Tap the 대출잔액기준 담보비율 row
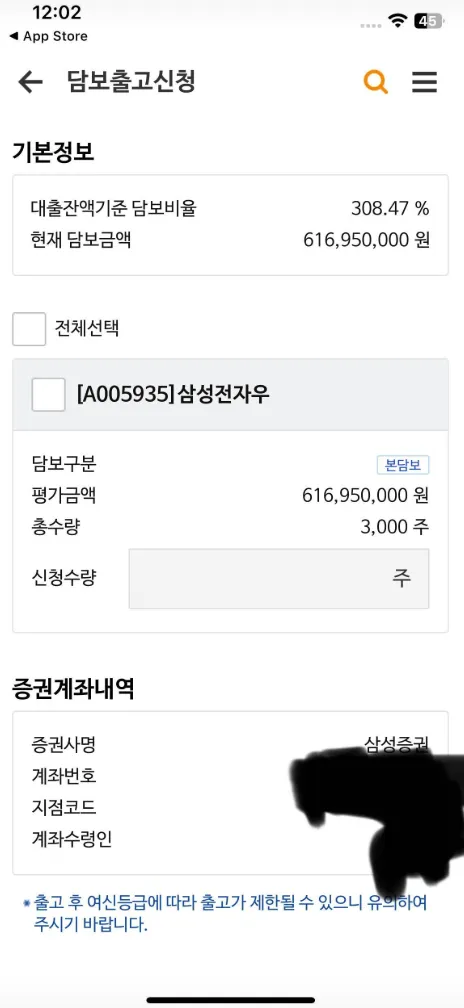The image size is (464, 1008). click(231, 208)
